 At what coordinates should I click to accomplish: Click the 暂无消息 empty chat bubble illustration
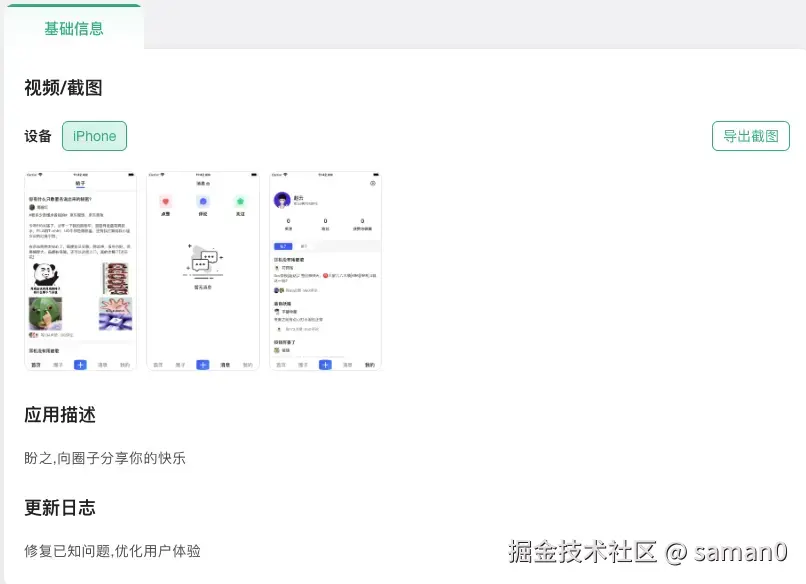(x=204, y=261)
